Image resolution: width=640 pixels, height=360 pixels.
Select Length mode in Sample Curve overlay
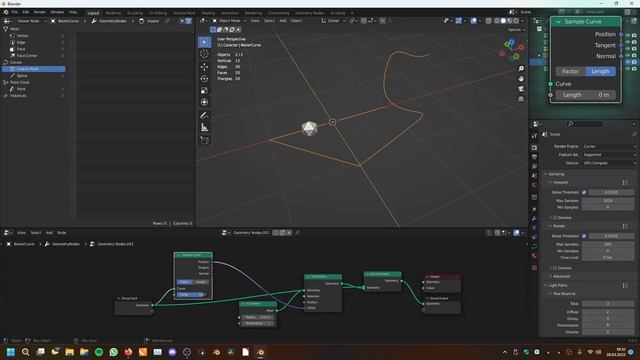coord(600,71)
